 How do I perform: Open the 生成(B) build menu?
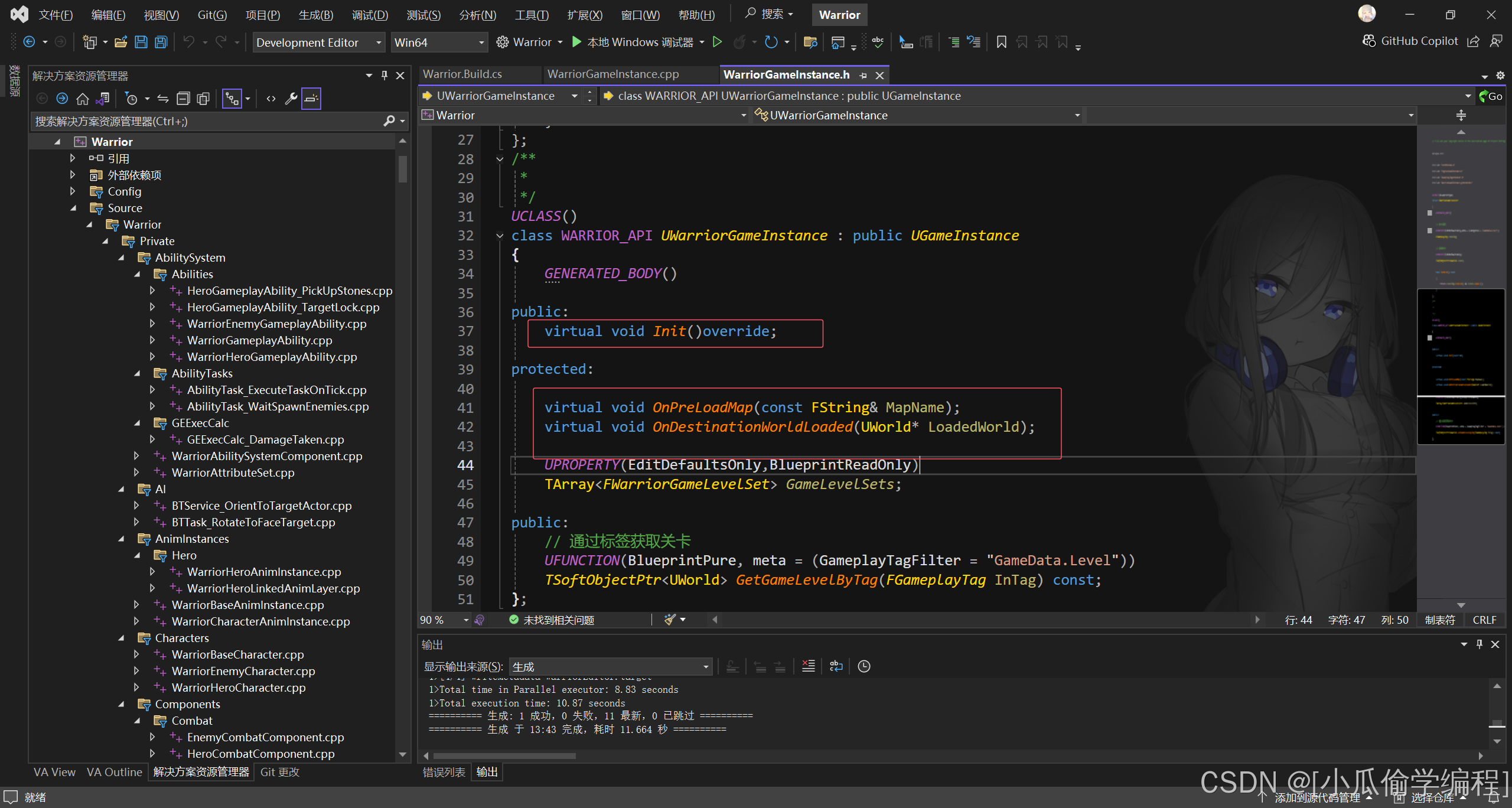click(x=315, y=15)
